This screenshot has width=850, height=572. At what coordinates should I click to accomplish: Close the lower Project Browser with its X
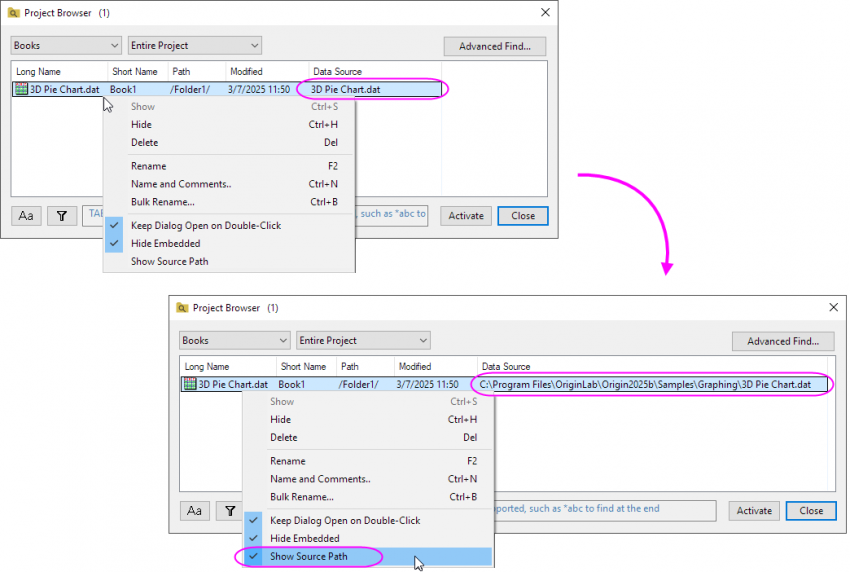(x=834, y=308)
